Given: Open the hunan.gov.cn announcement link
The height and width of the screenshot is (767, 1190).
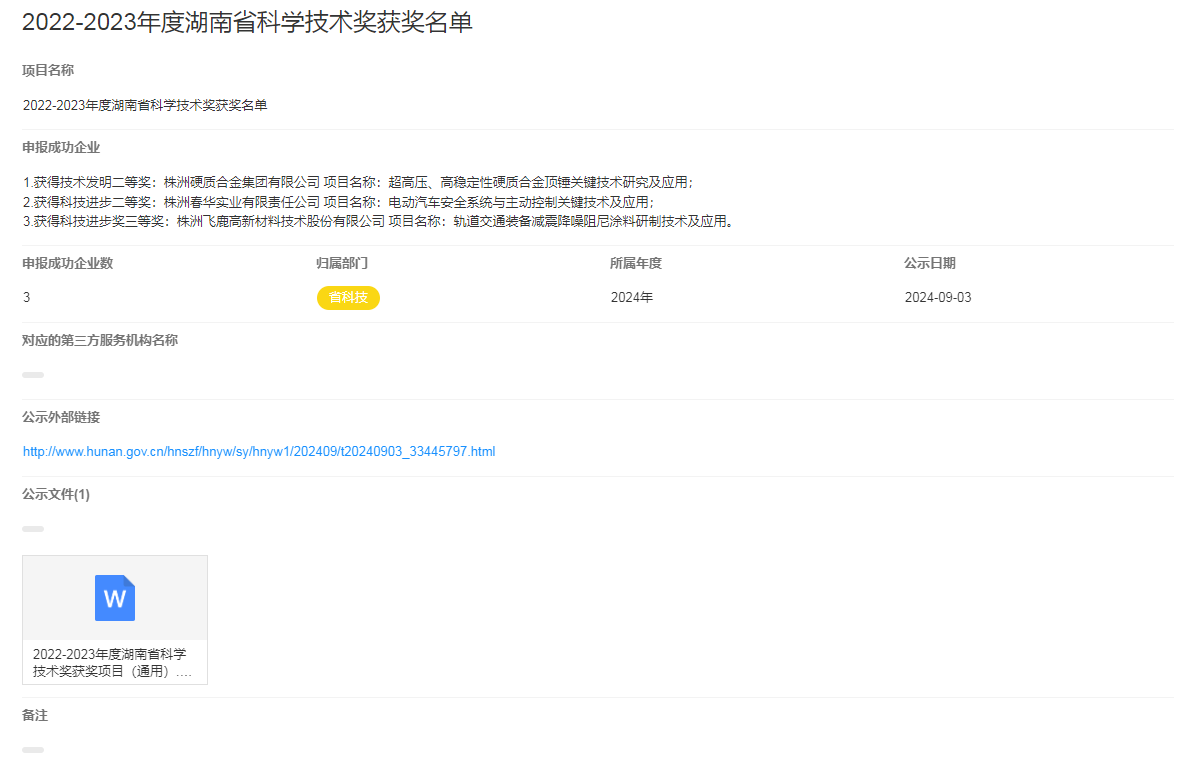Looking at the screenshot, I should 259,451.
